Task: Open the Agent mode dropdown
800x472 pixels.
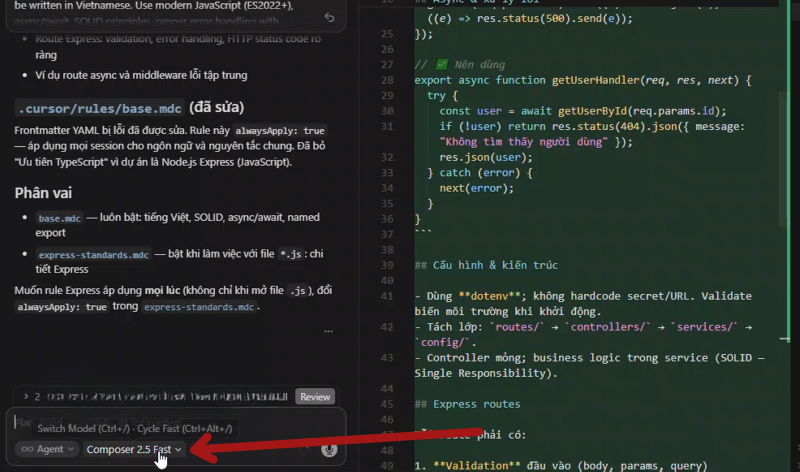Action: (x=47, y=449)
